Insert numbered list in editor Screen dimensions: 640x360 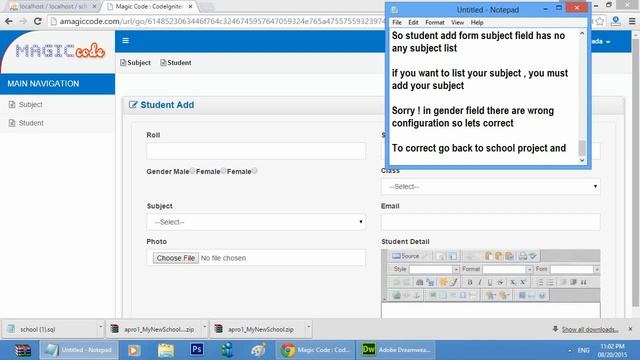(540, 282)
